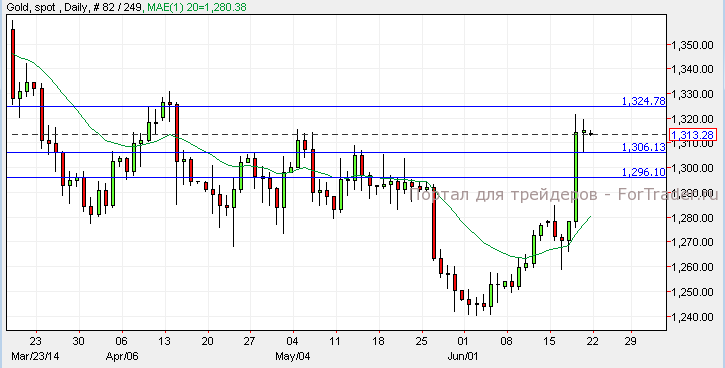Select the MAE(1) 20=1,280.38 indicator label
This screenshot has width=725, height=368.
pos(196,6)
